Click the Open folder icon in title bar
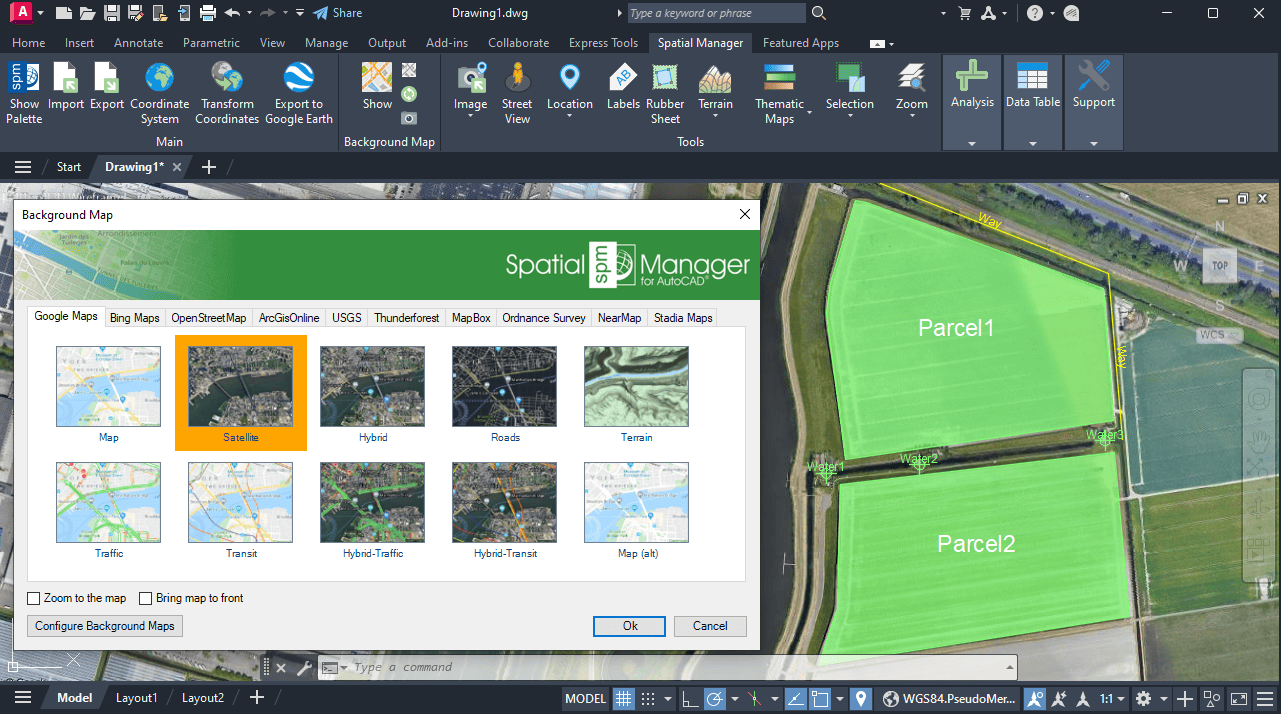 [x=88, y=13]
